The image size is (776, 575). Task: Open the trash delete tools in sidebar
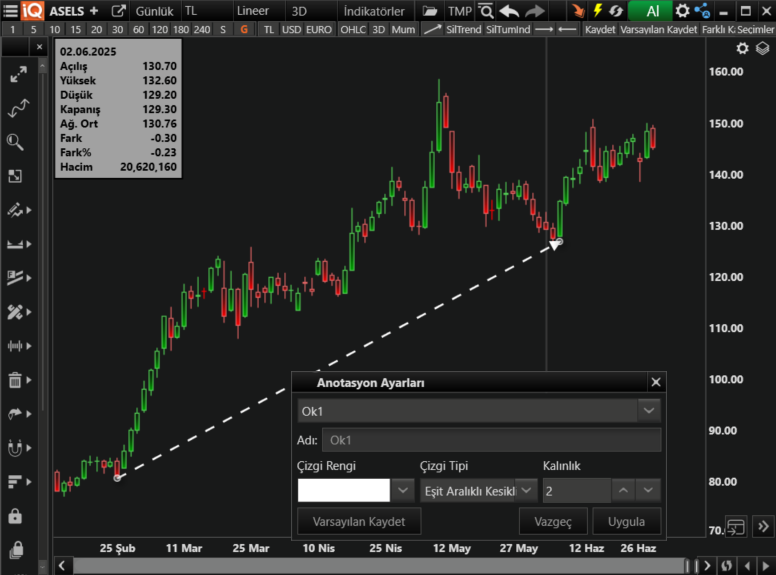(x=15, y=380)
